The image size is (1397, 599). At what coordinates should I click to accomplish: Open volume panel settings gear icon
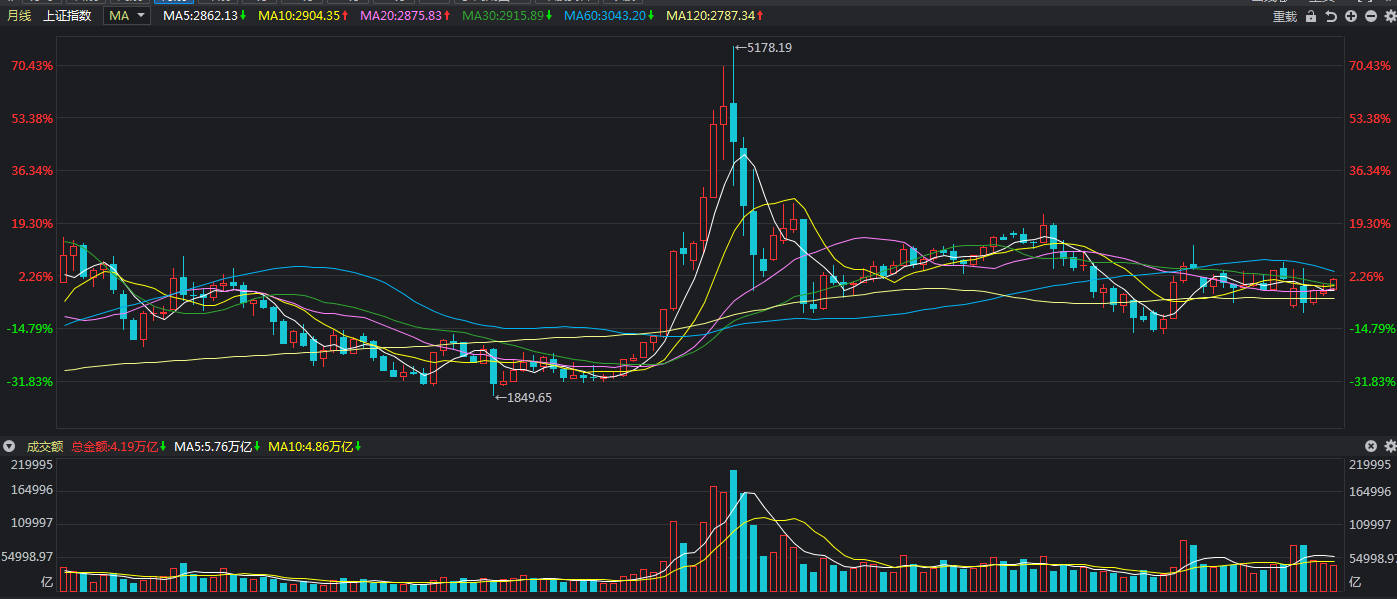tap(1389, 446)
